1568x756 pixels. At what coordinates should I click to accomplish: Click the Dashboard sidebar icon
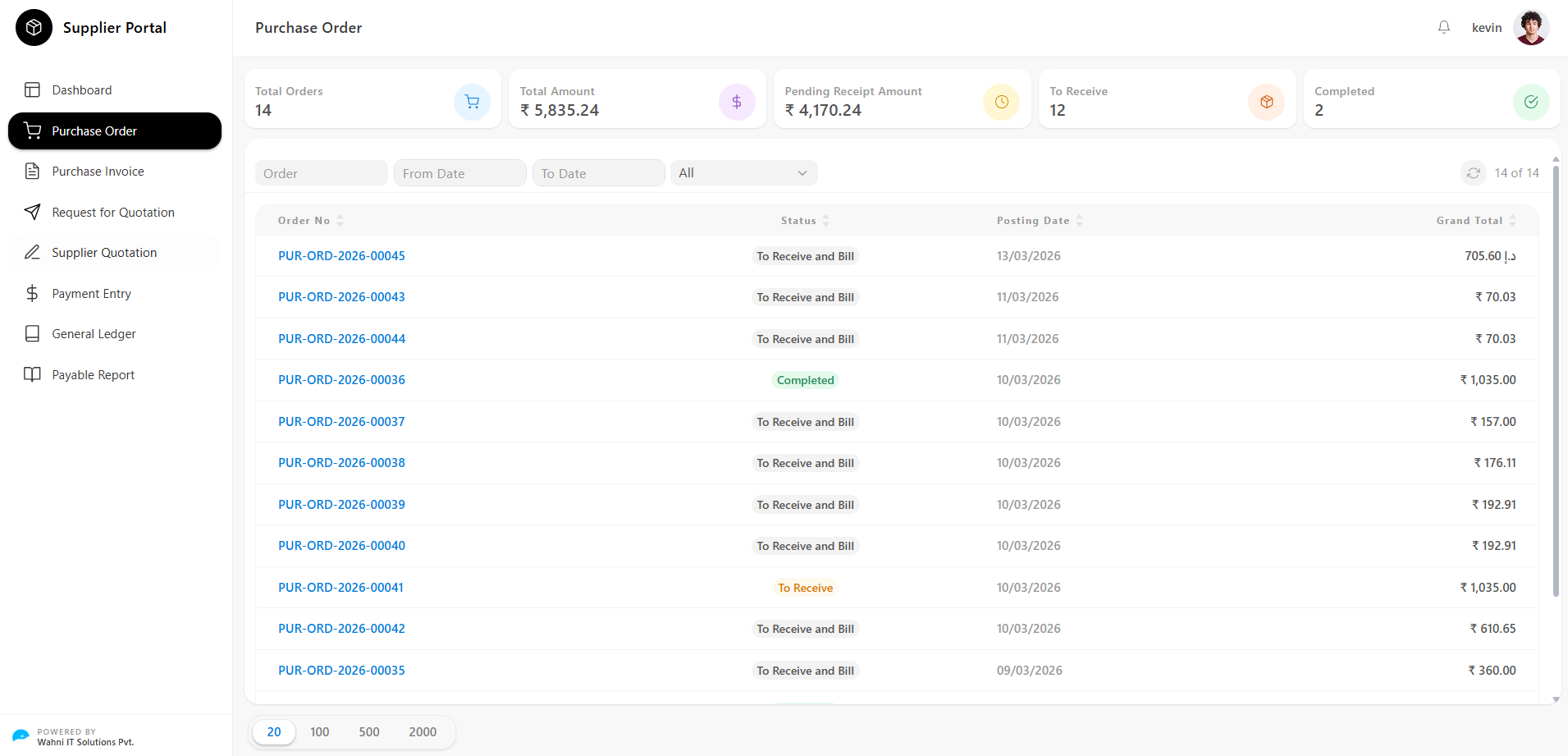[32, 90]
